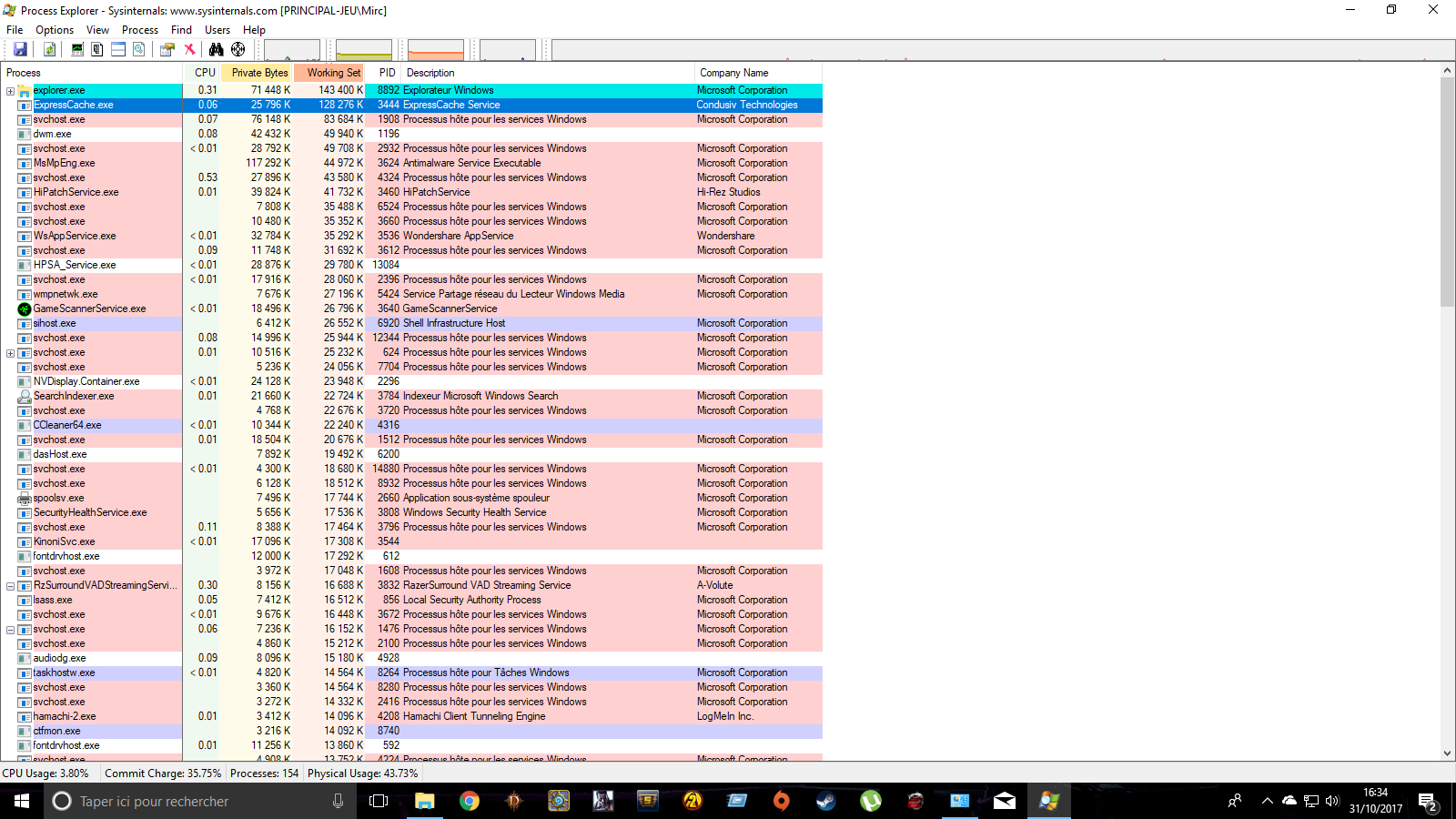The image size is (1456, 819).
Task: Collapse the RzSurroundVADStreamingService node
Action: pos(10,586)
